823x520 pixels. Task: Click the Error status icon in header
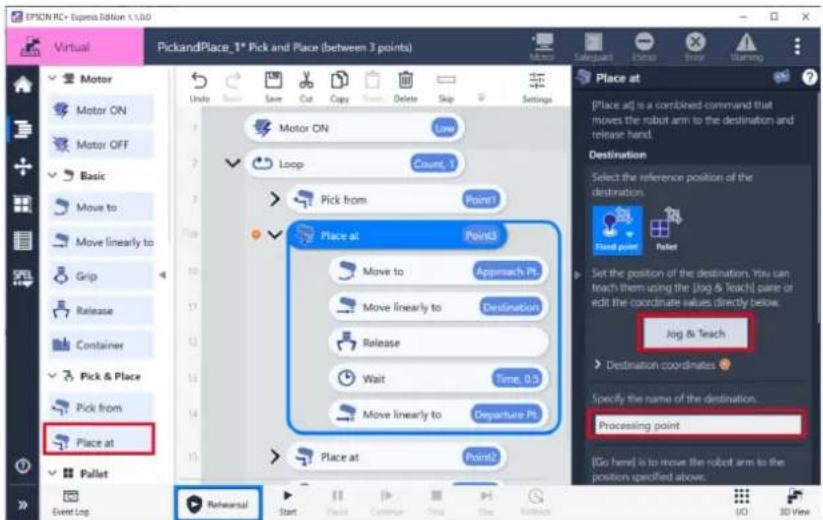[x=695, y=47]
